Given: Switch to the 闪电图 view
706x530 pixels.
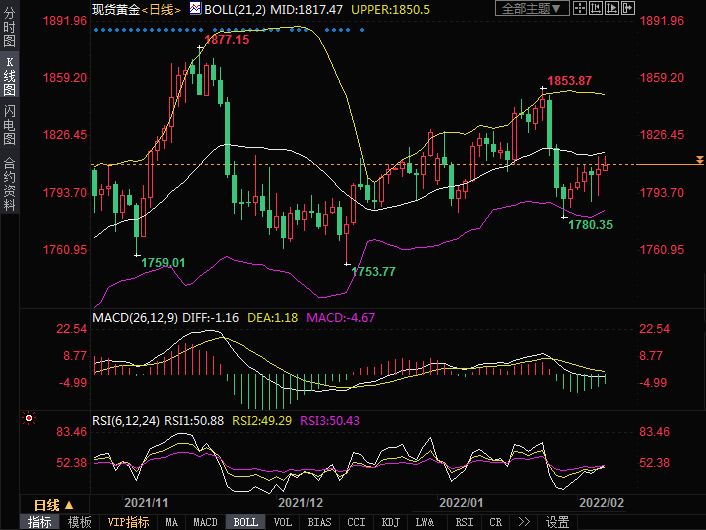Looking at the screenshot, I should (9, 124).
